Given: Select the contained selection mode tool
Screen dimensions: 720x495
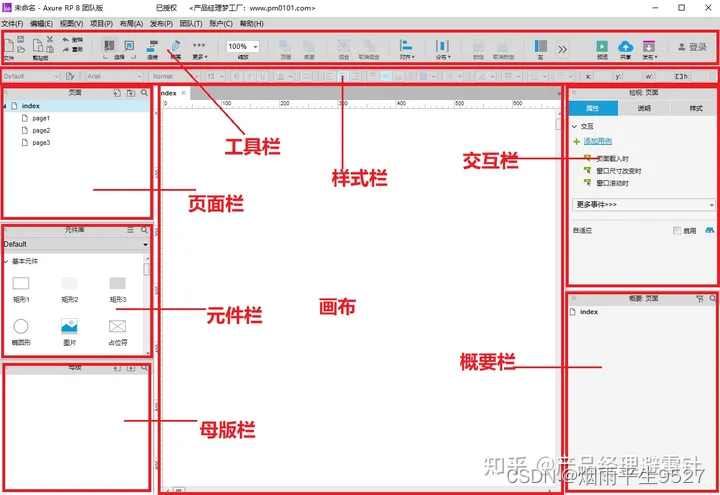Looking at the screenshot, I should [129, 45].
